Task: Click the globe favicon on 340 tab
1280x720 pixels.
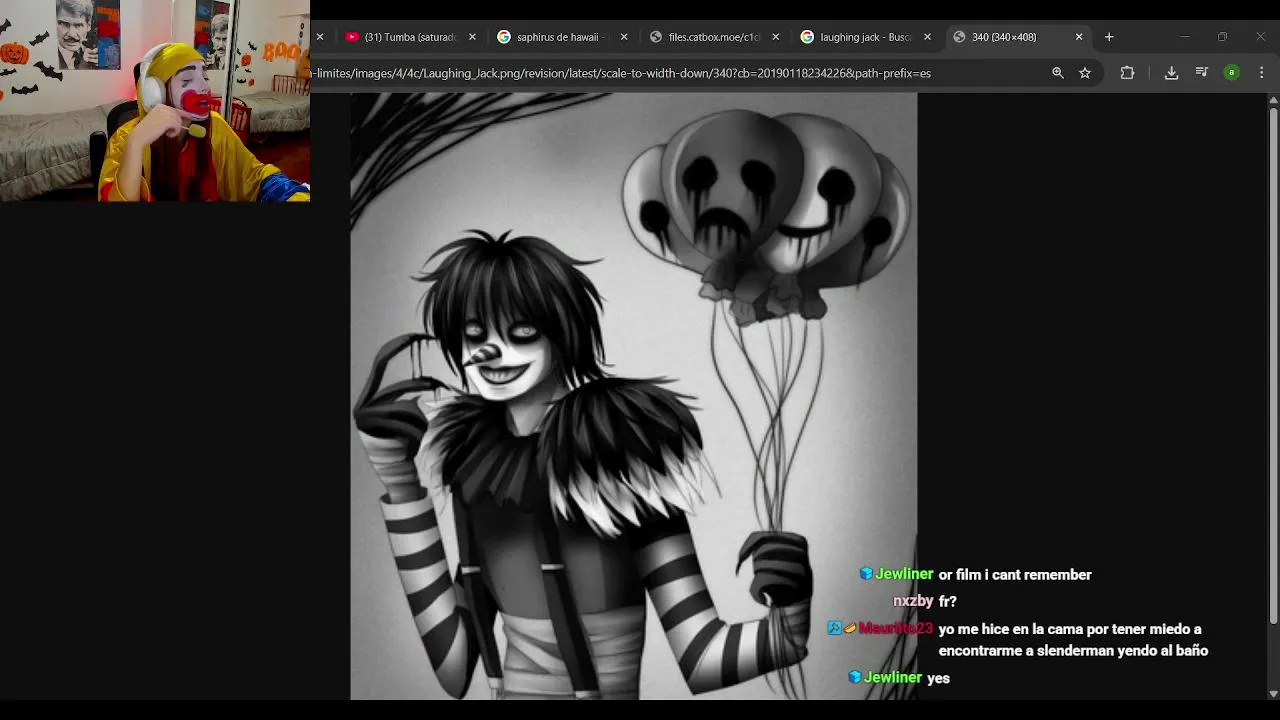Action: tap(959, 37)
